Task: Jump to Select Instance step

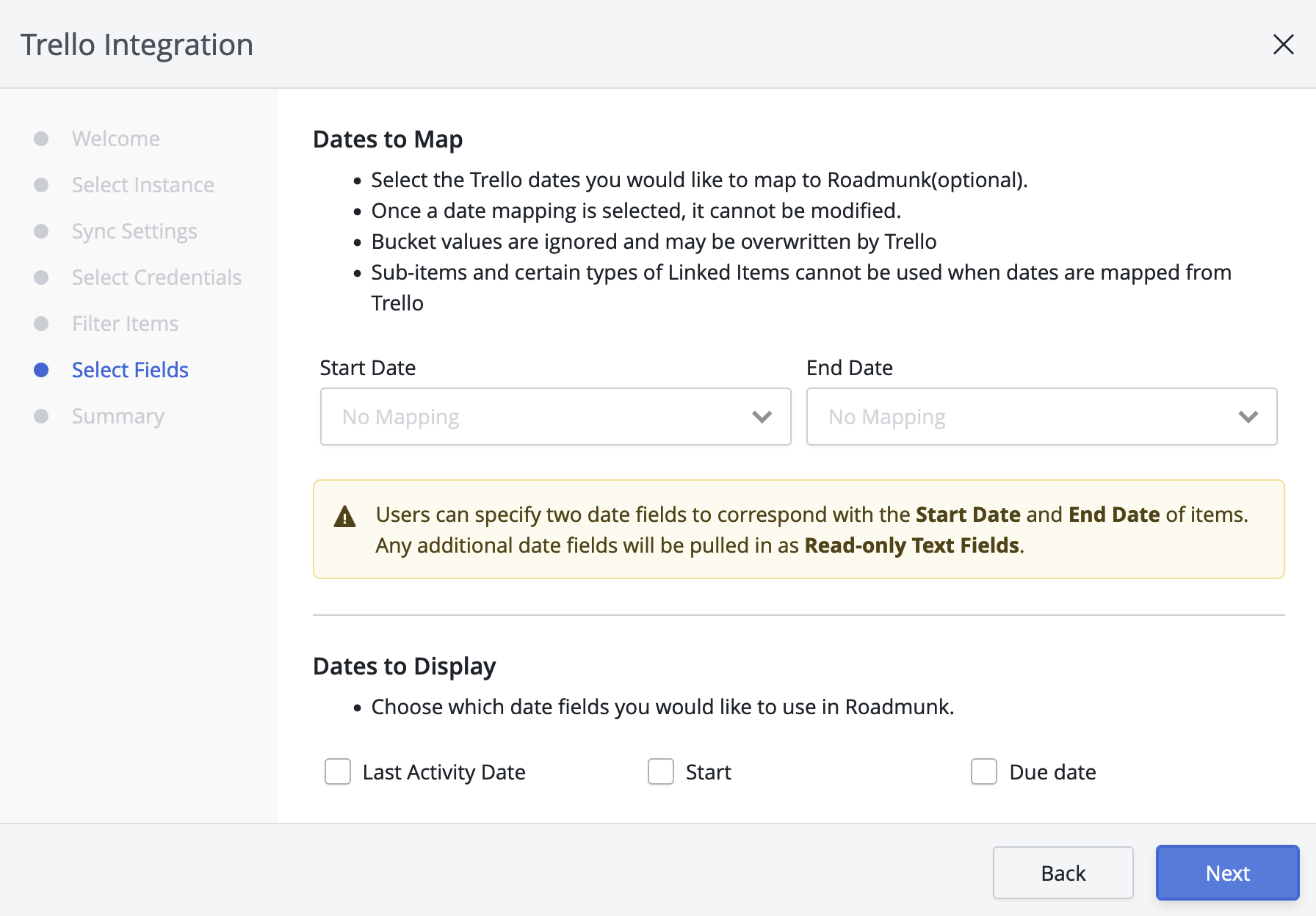Action: [143, 185]
